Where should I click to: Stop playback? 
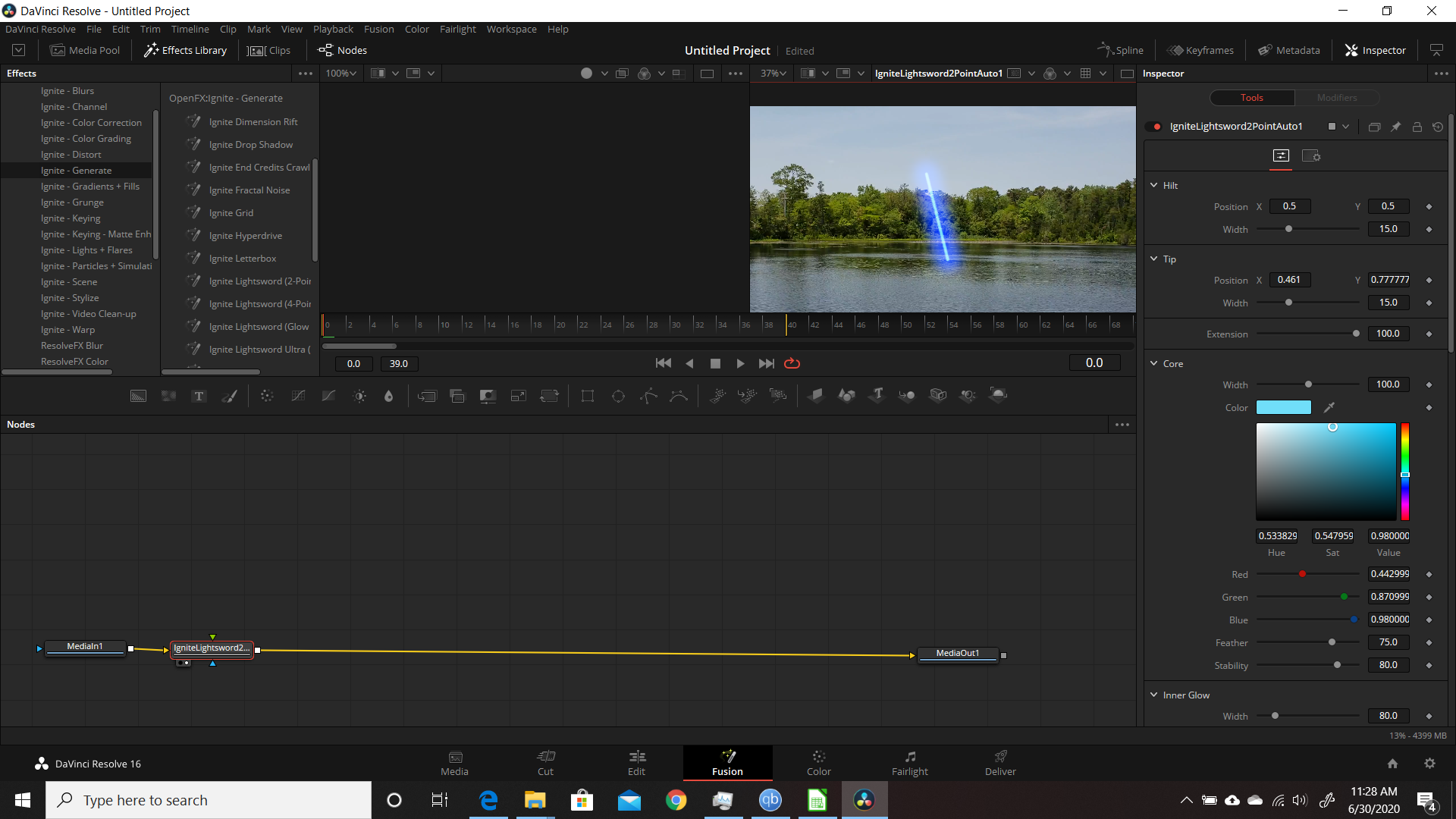(x=715, y=363)
